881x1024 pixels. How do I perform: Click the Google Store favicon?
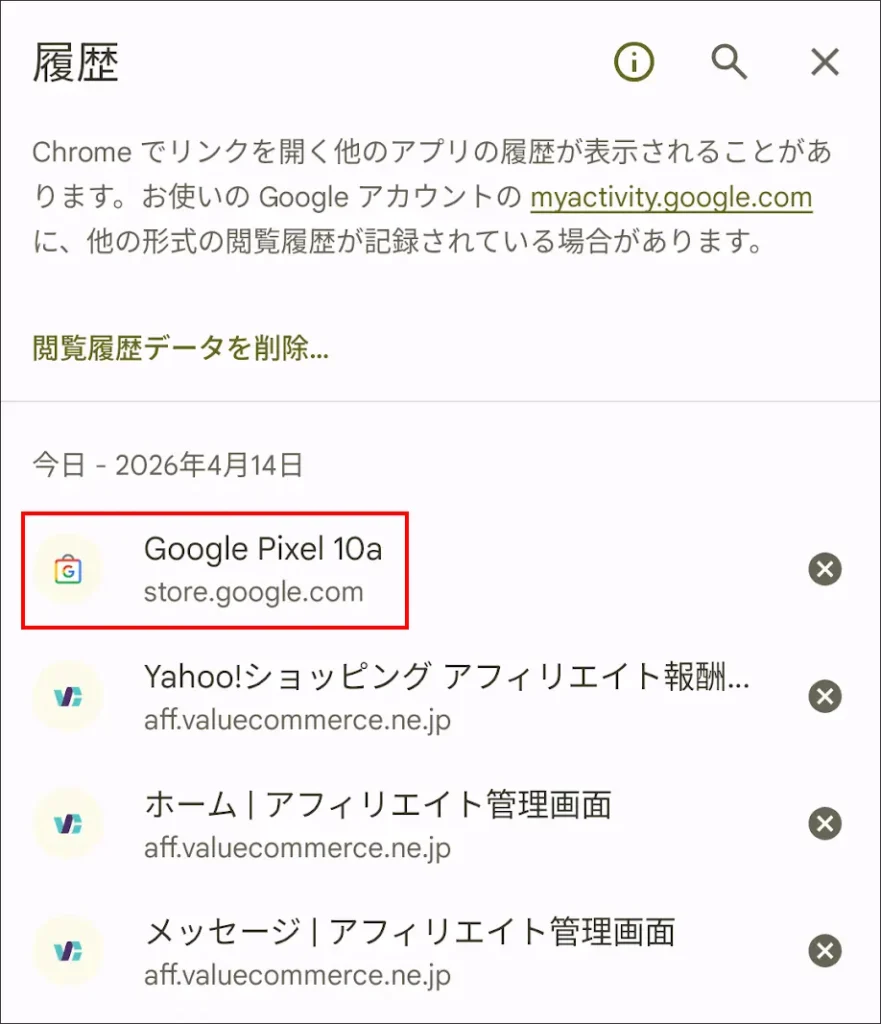pyautogui.click(x=67, y=571)
